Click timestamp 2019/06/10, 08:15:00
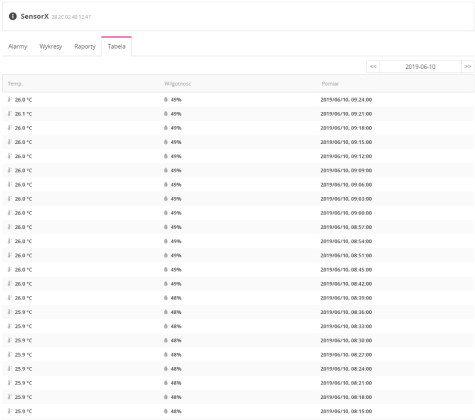Viewport: 475px width, 420px height. [x=346, y=411]
